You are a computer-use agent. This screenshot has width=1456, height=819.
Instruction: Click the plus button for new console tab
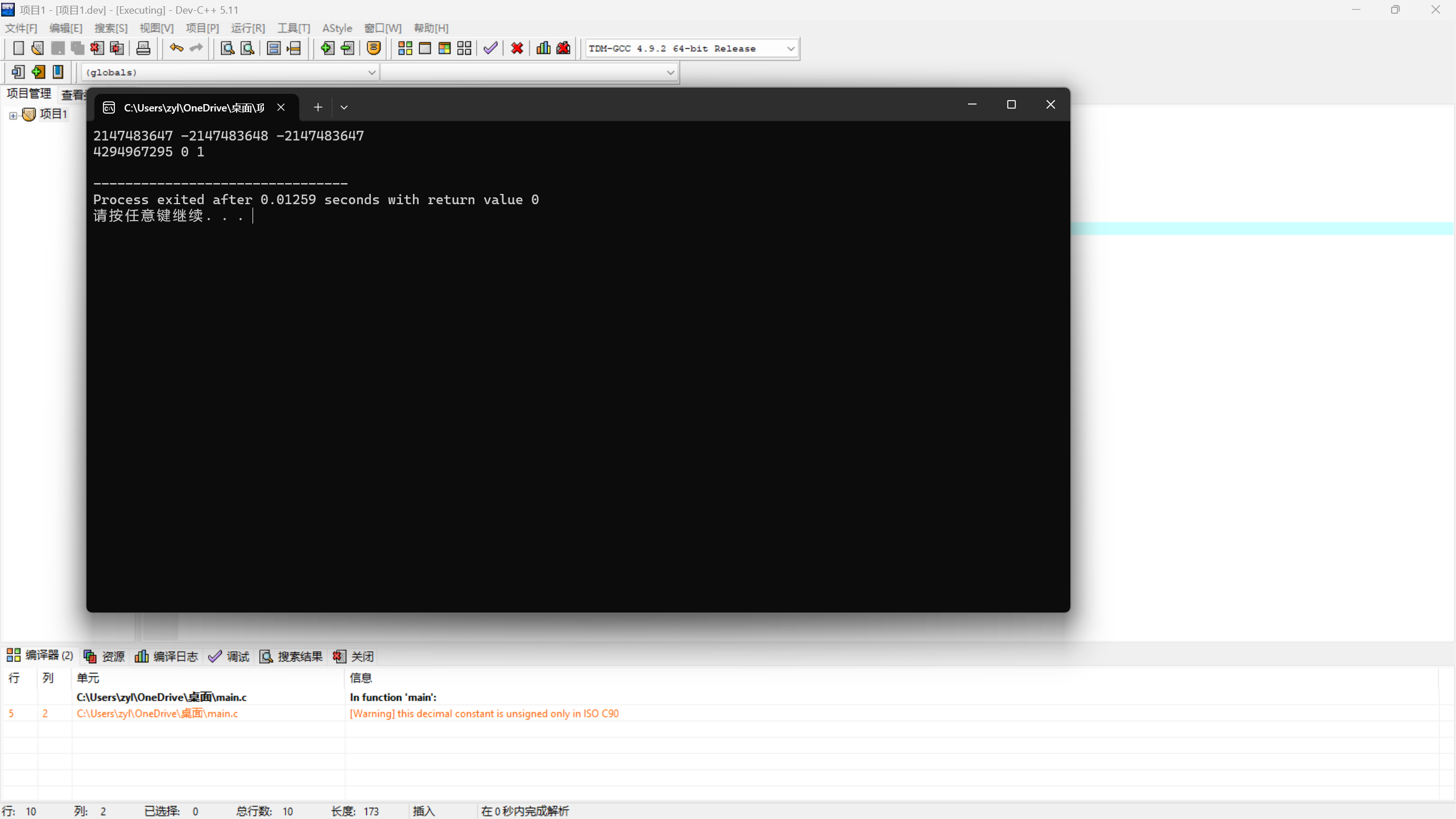click(318, 107)
